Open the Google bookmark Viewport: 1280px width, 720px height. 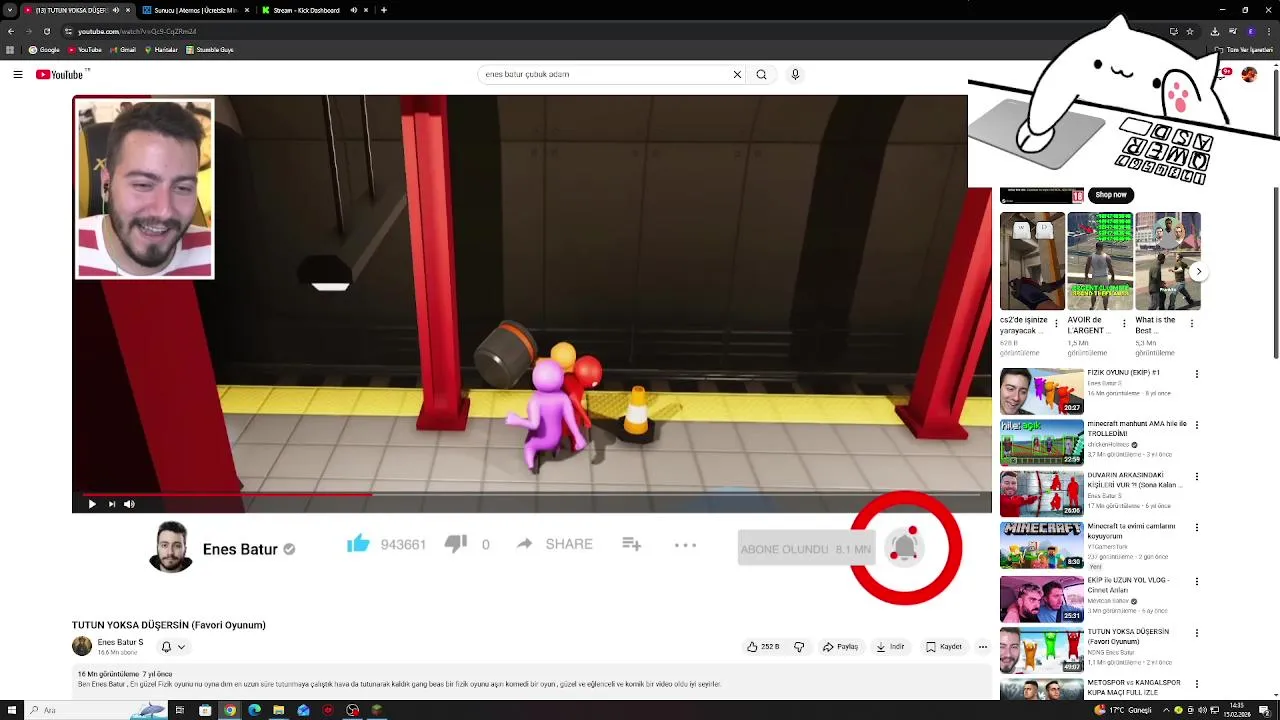(44, 50)
